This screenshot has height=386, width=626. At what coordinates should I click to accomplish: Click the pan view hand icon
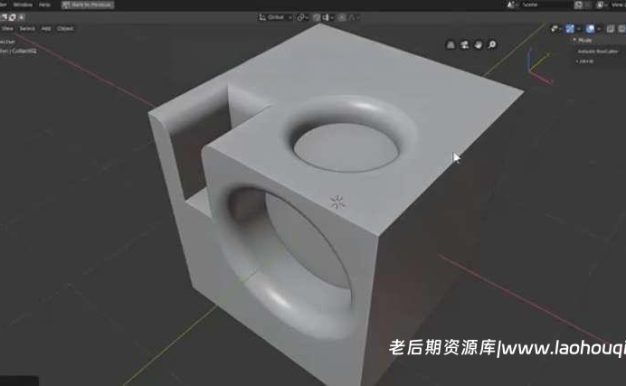point(478,45)
